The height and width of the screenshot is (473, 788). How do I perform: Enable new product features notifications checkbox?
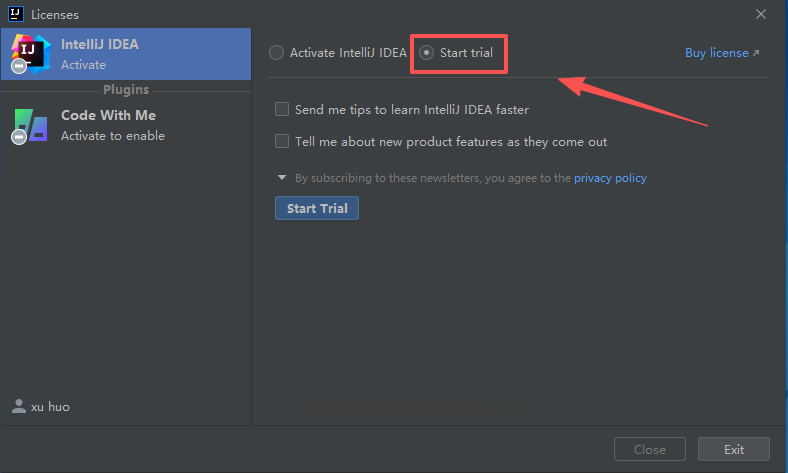pyautogui.click(x=282, y=141)
